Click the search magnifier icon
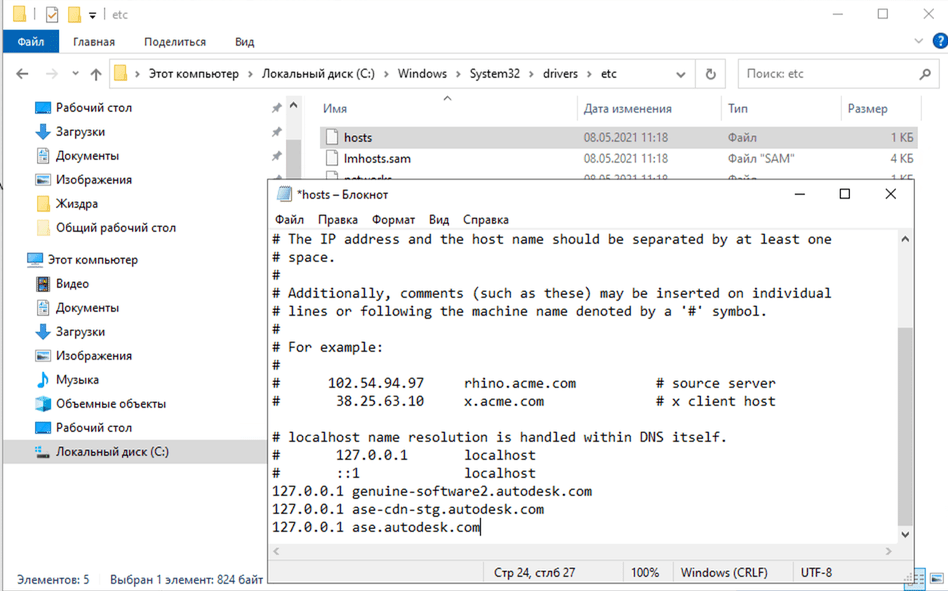This screenshot has width=948, height=591. pyautogui.click(x=925, y=74)
